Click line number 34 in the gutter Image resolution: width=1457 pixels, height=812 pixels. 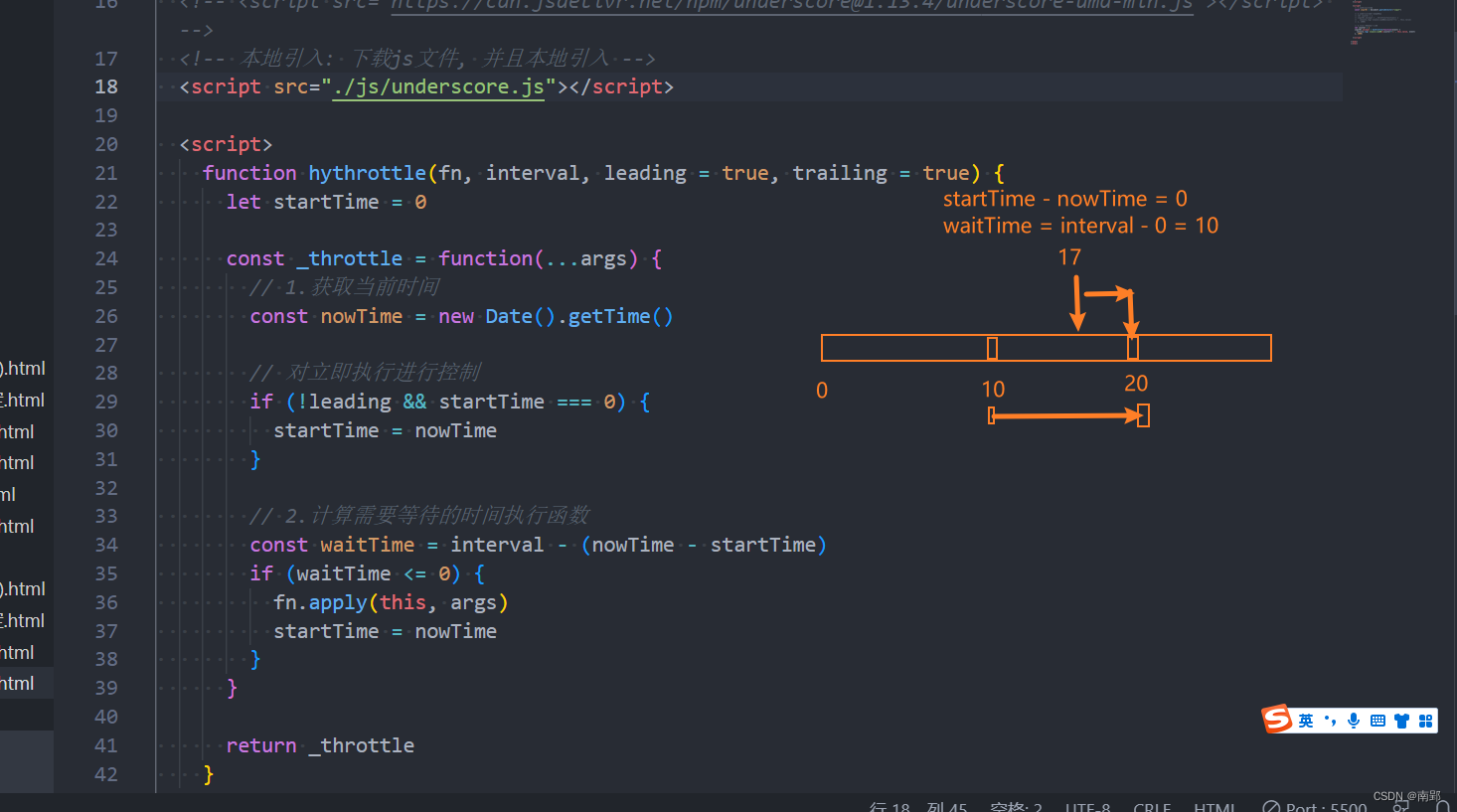coord(106,545)
